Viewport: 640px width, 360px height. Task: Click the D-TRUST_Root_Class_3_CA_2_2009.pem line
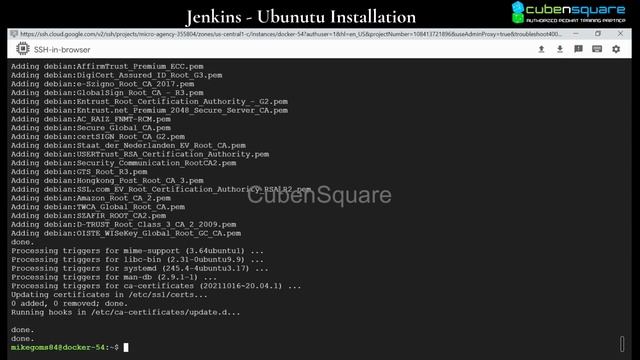(x=123, y=224)
